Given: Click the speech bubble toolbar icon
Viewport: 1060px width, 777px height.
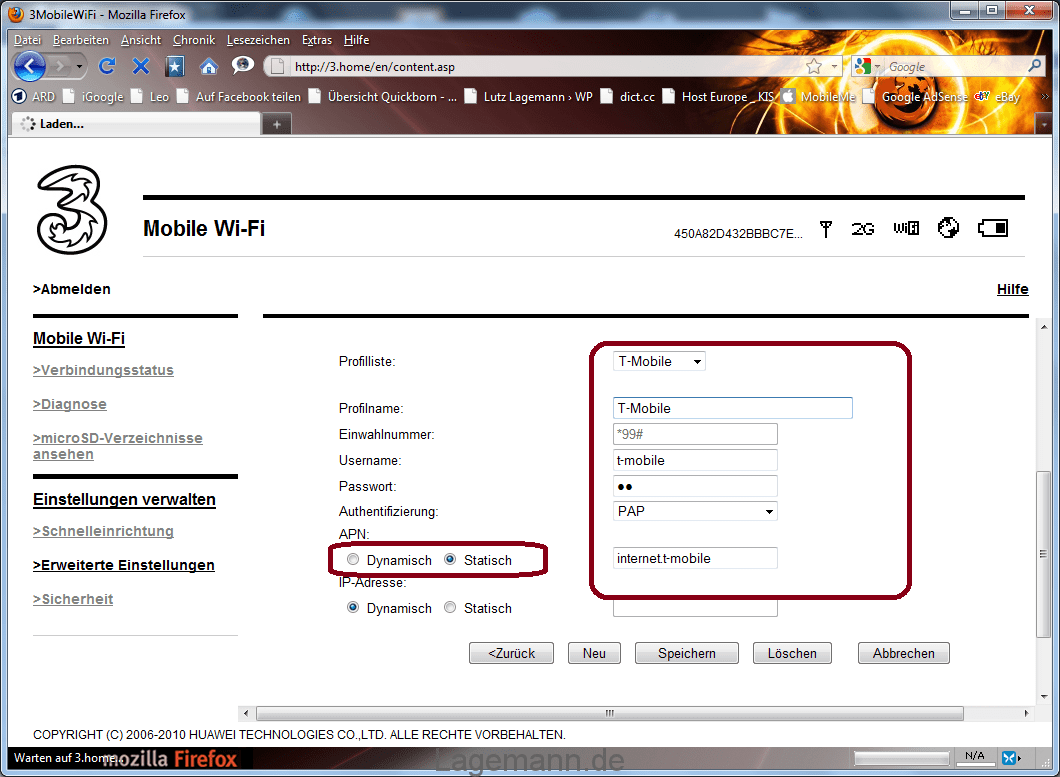Looking at the screenshot, I should (x=242, y=66).
